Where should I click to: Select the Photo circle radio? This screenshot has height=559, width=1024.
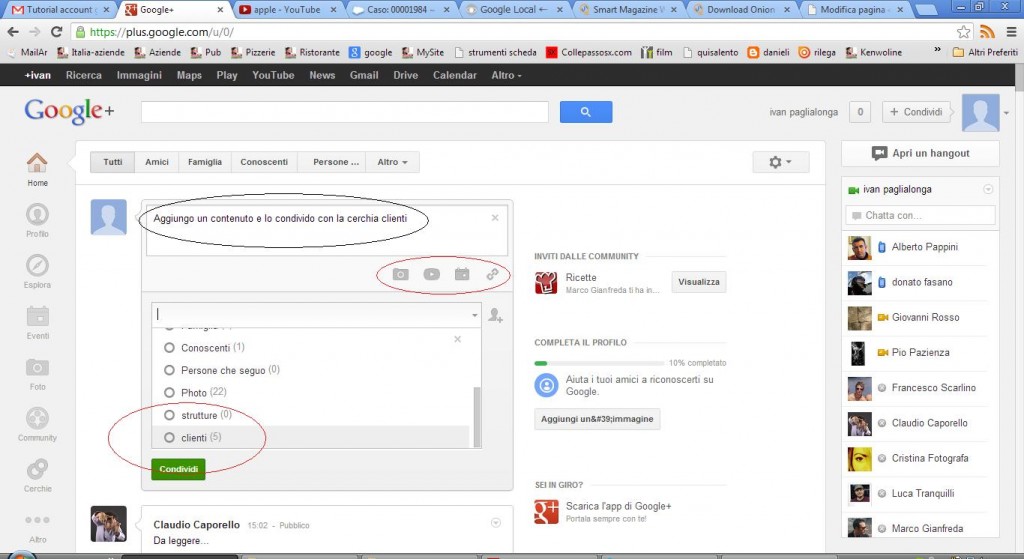(169, 392)
